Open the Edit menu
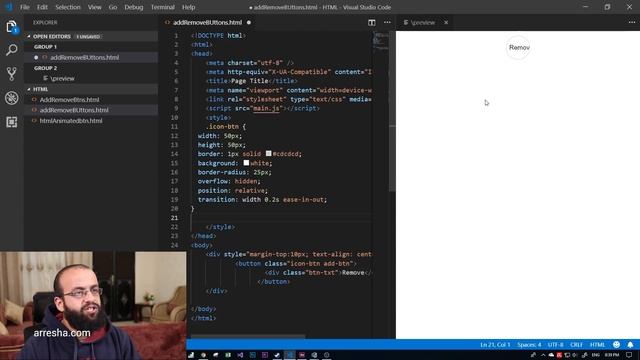The width and height of the screenshot is (640, 360). [x=42, y=7]
